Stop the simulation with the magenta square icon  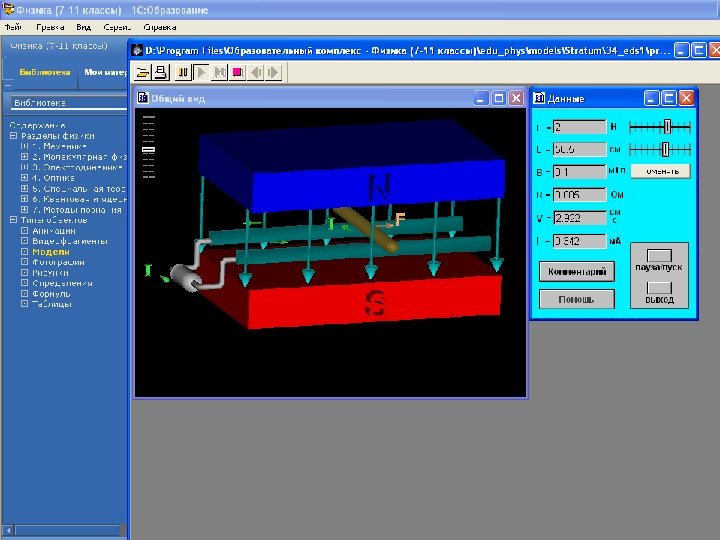coord(237,73)
